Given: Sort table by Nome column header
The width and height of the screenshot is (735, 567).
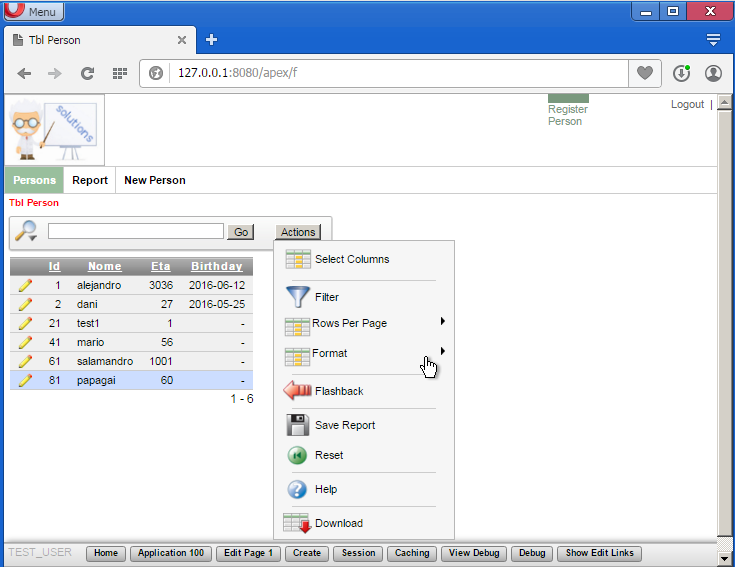Looking at the screenshot, I should [105, 266].
